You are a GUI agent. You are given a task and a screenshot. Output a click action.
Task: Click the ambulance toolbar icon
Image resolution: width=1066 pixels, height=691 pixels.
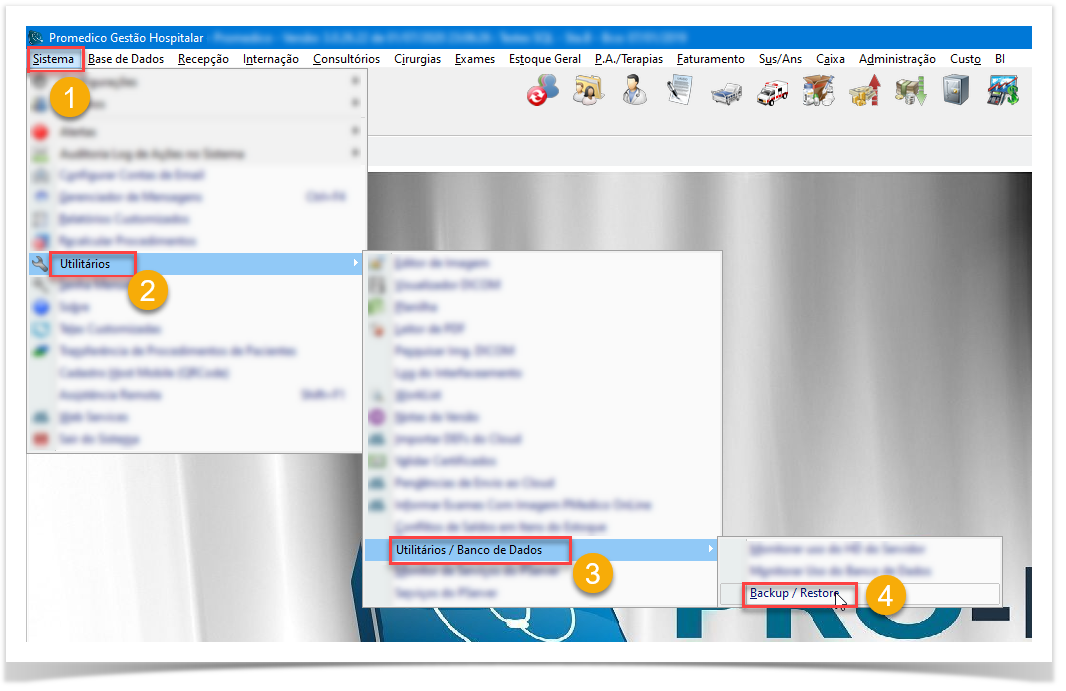(772, 93)
